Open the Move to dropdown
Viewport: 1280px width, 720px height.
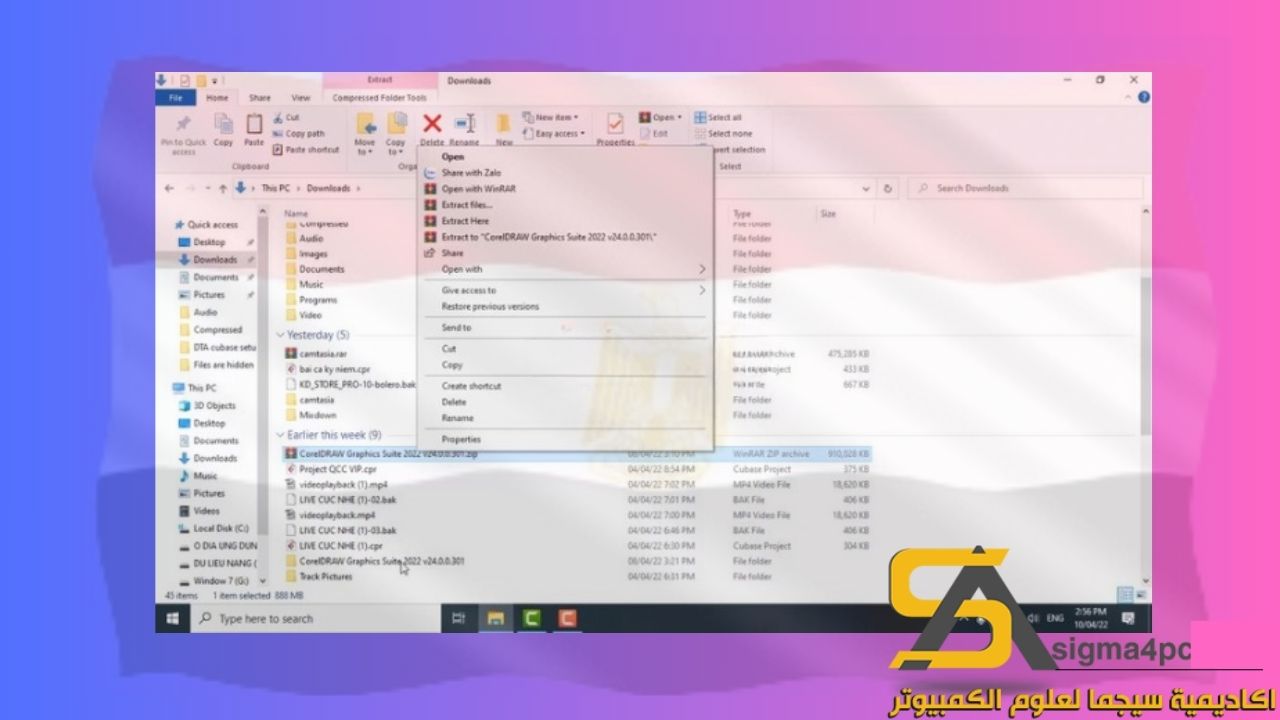tap(365, 147)
